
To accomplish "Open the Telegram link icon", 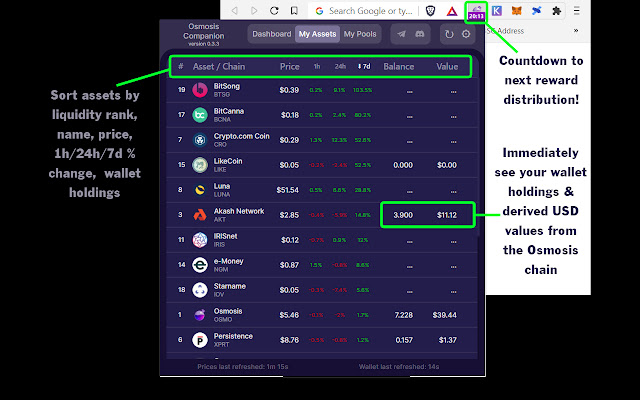I will point(401,34).
